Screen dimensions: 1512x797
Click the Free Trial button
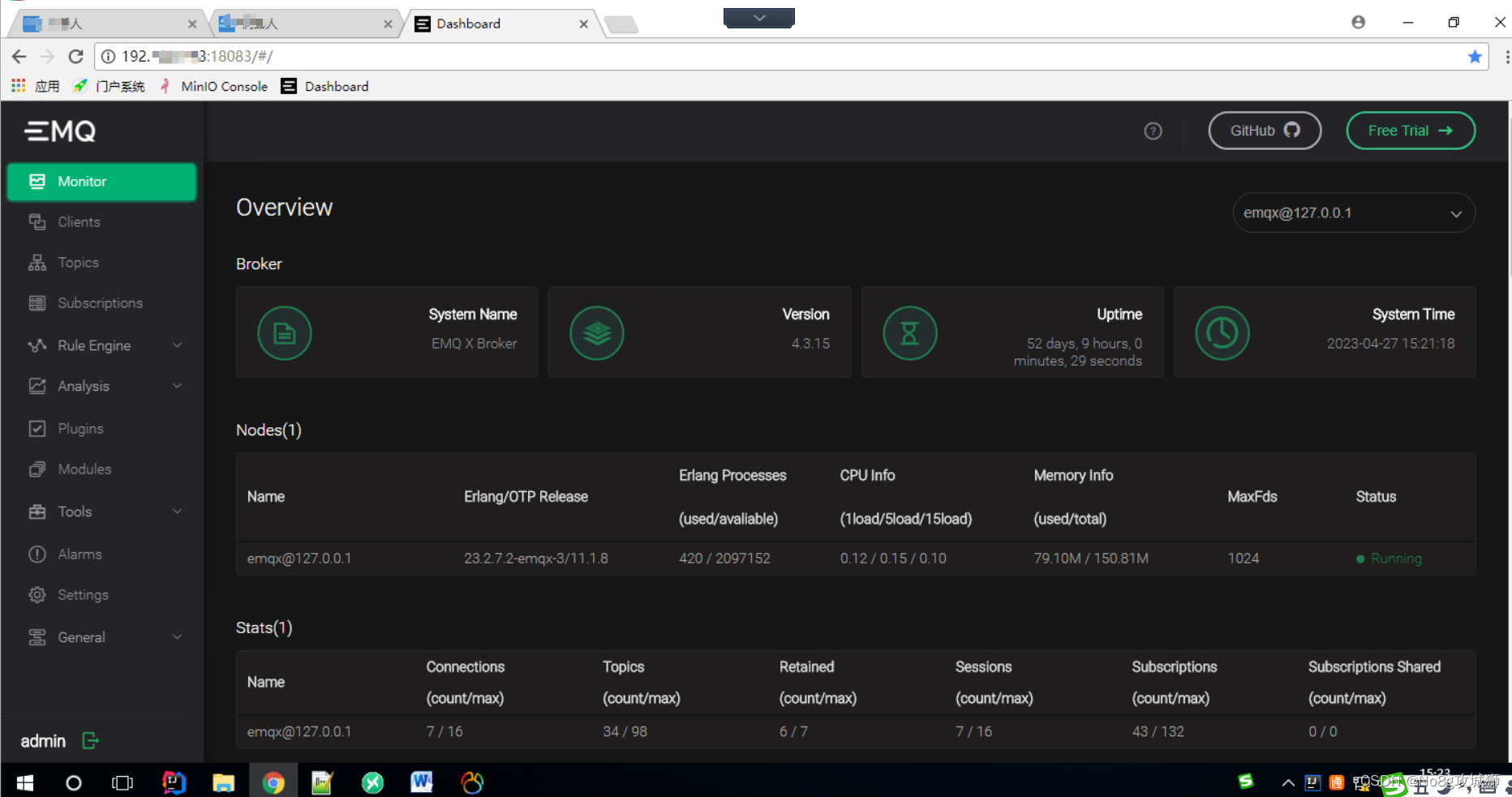(x=1411, y=131)
